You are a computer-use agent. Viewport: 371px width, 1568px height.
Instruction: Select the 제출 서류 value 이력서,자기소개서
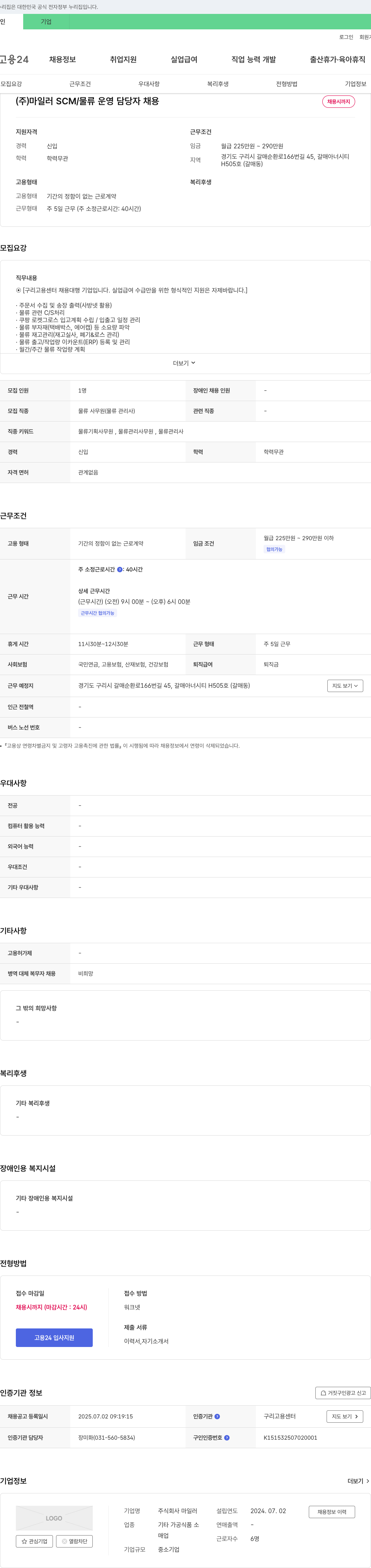coord(146,1341)
